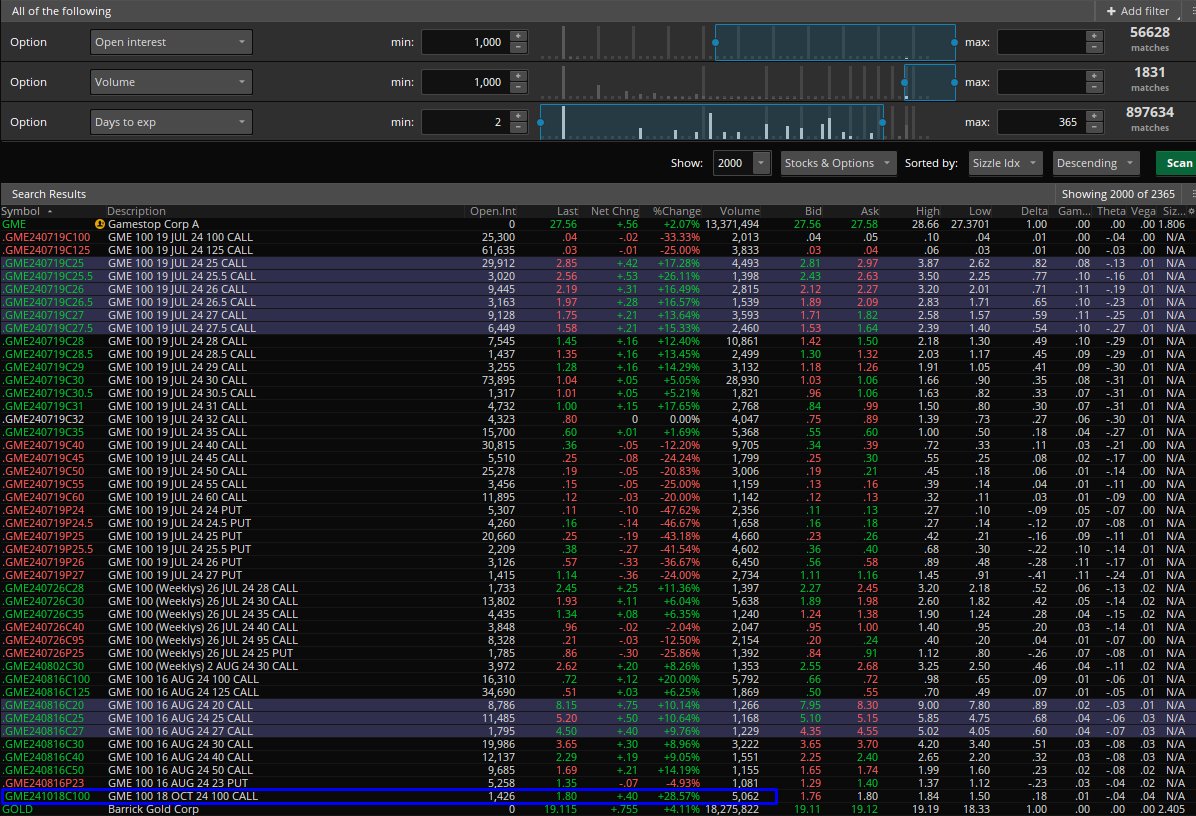
Task: Sort by the Volume column header
Action: coord(739,211)
